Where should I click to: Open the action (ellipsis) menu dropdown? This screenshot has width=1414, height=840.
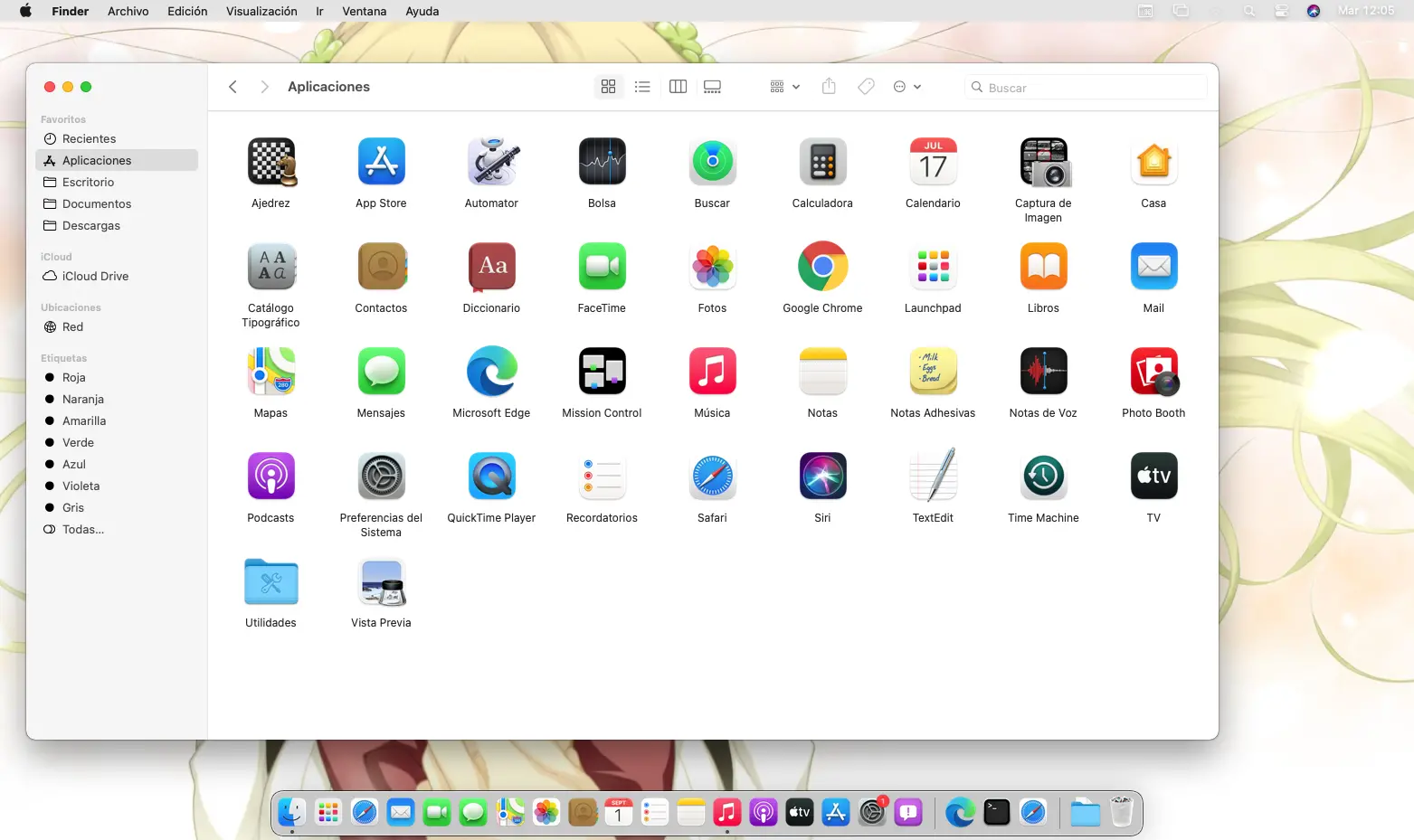[906, 87]
